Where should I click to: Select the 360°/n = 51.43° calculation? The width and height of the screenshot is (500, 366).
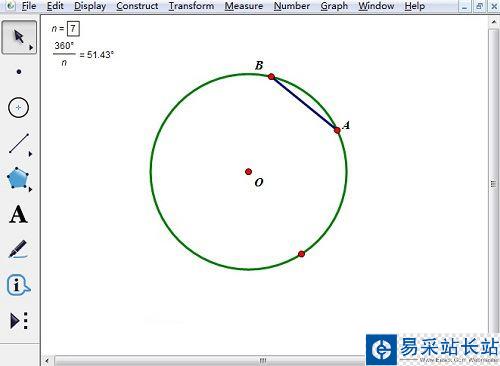pos(83,54)
